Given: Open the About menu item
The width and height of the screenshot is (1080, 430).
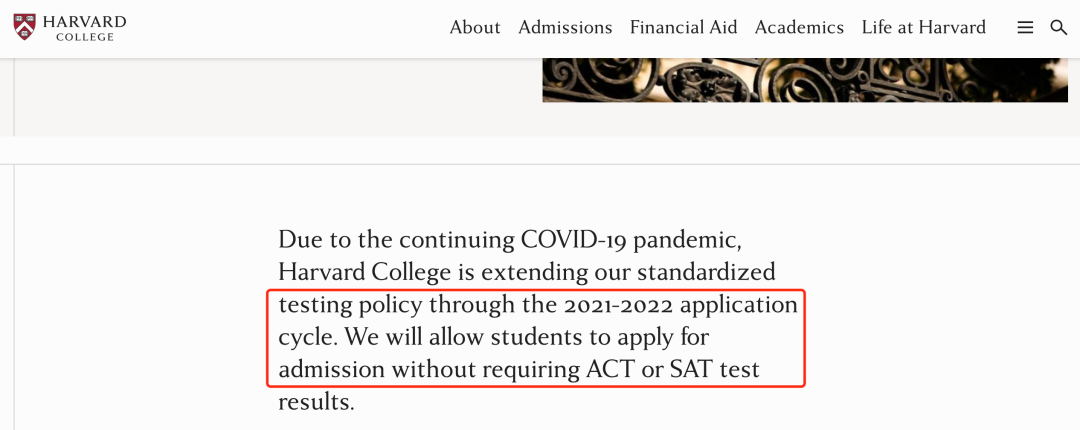Looking at the screenshot, I should coord(475,28).
